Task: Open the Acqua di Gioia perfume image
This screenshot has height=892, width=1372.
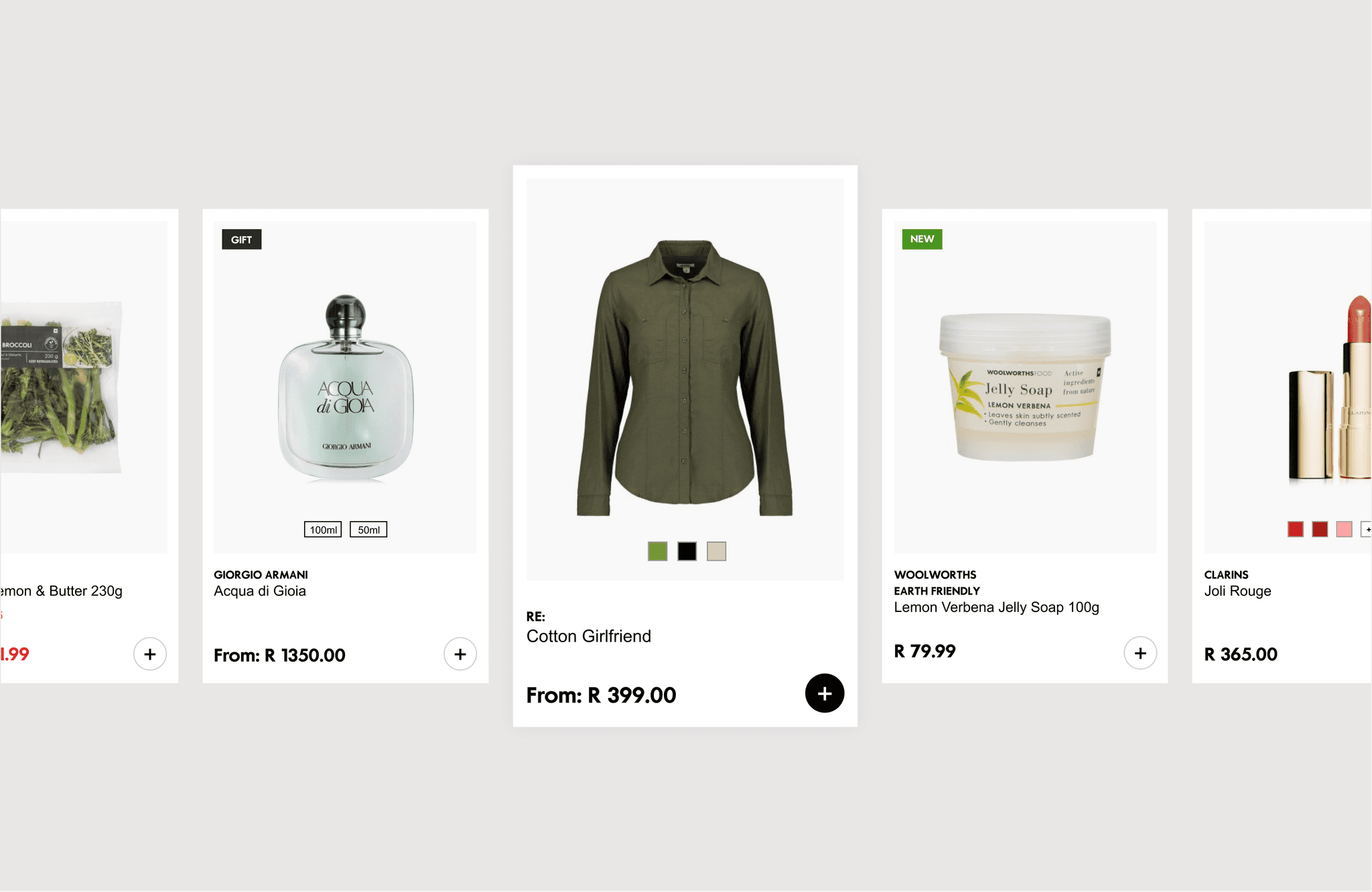Action: coord(346,388)
